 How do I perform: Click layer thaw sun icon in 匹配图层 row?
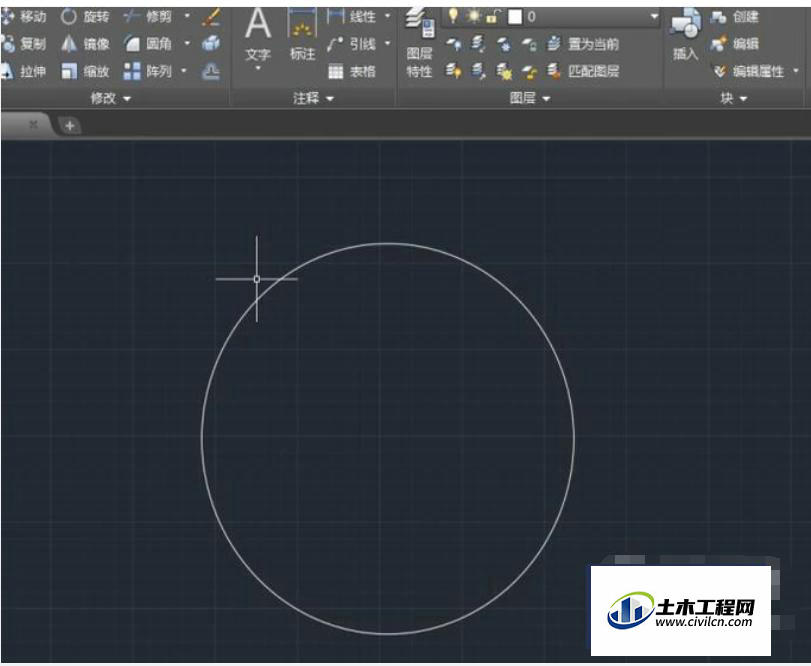[x=504, y=71]
